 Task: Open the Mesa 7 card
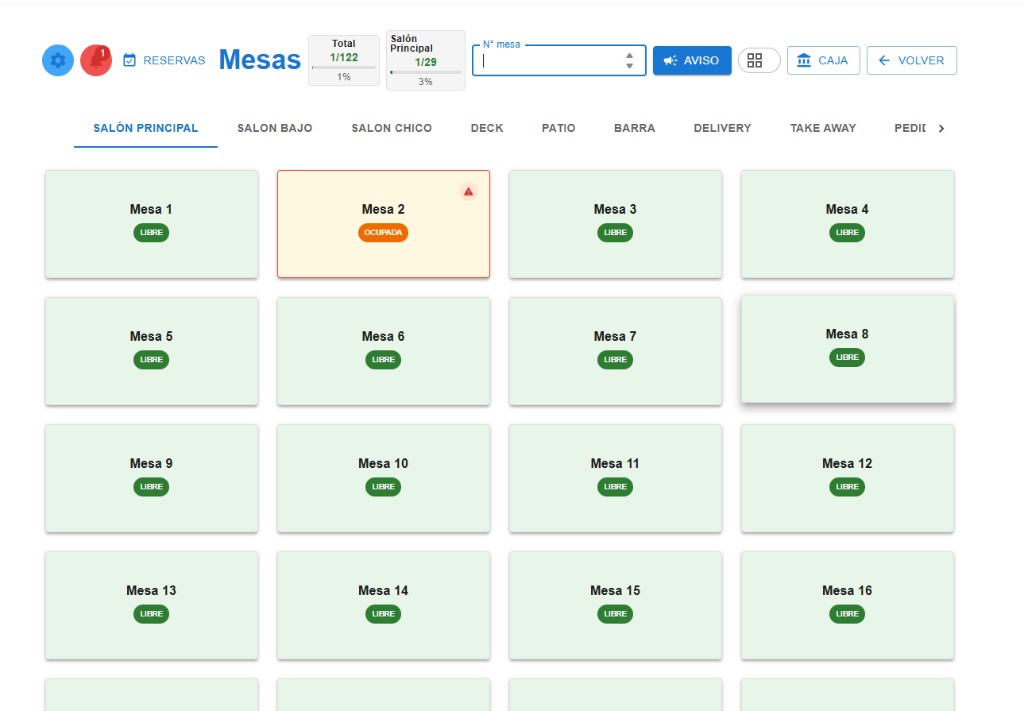615,351
